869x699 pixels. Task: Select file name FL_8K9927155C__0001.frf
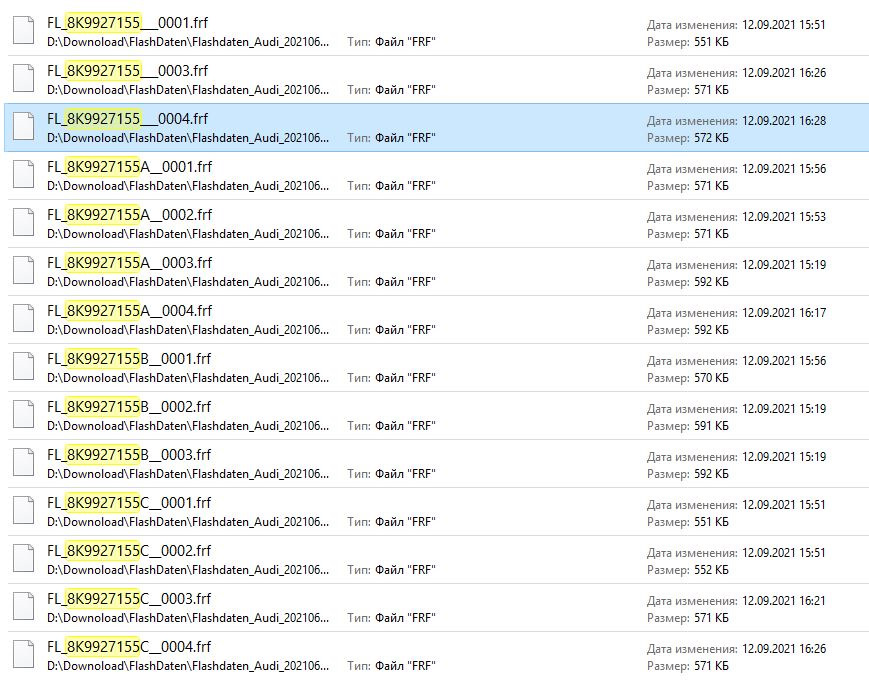click(x=129, y=503)
